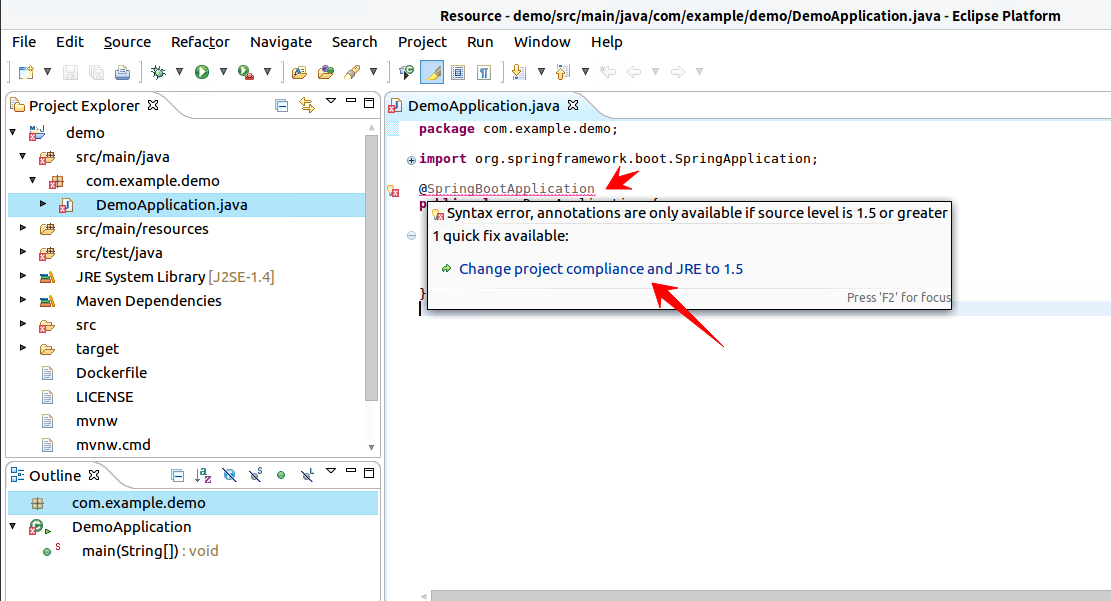Viewport: 1111px width, 601px height.
Task: Toggle Mark Occurrences highlighter button
Action: pyautogui.click(x=432, y=72)
